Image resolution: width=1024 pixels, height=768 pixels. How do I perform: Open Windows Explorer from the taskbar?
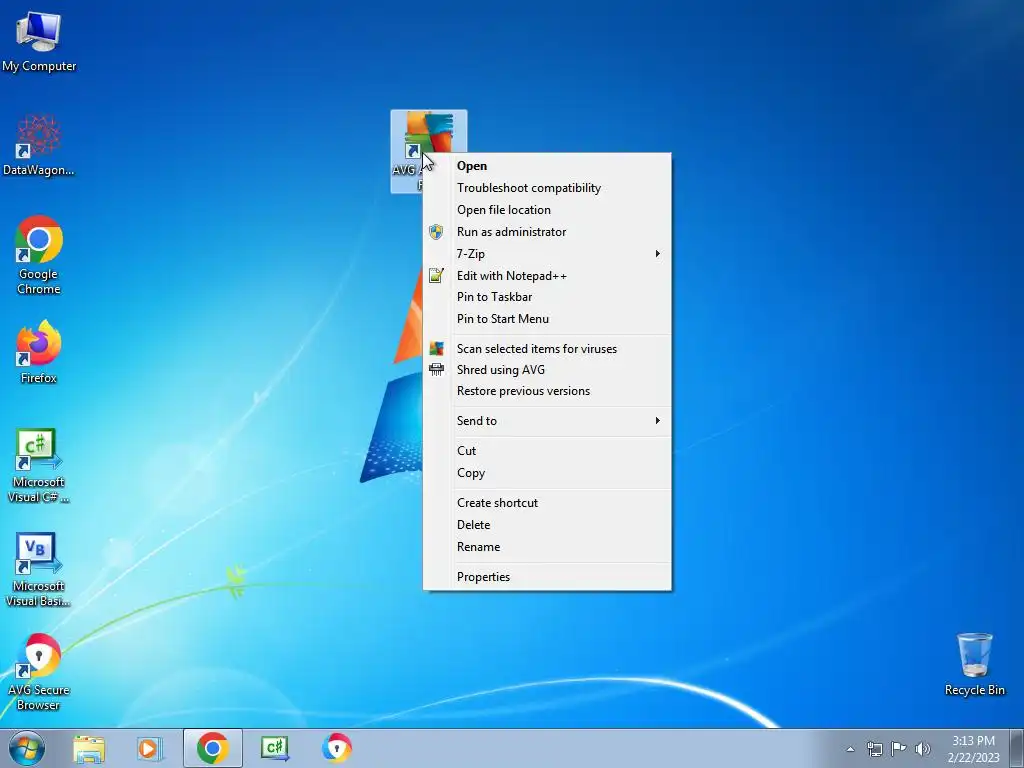(89, 748)
